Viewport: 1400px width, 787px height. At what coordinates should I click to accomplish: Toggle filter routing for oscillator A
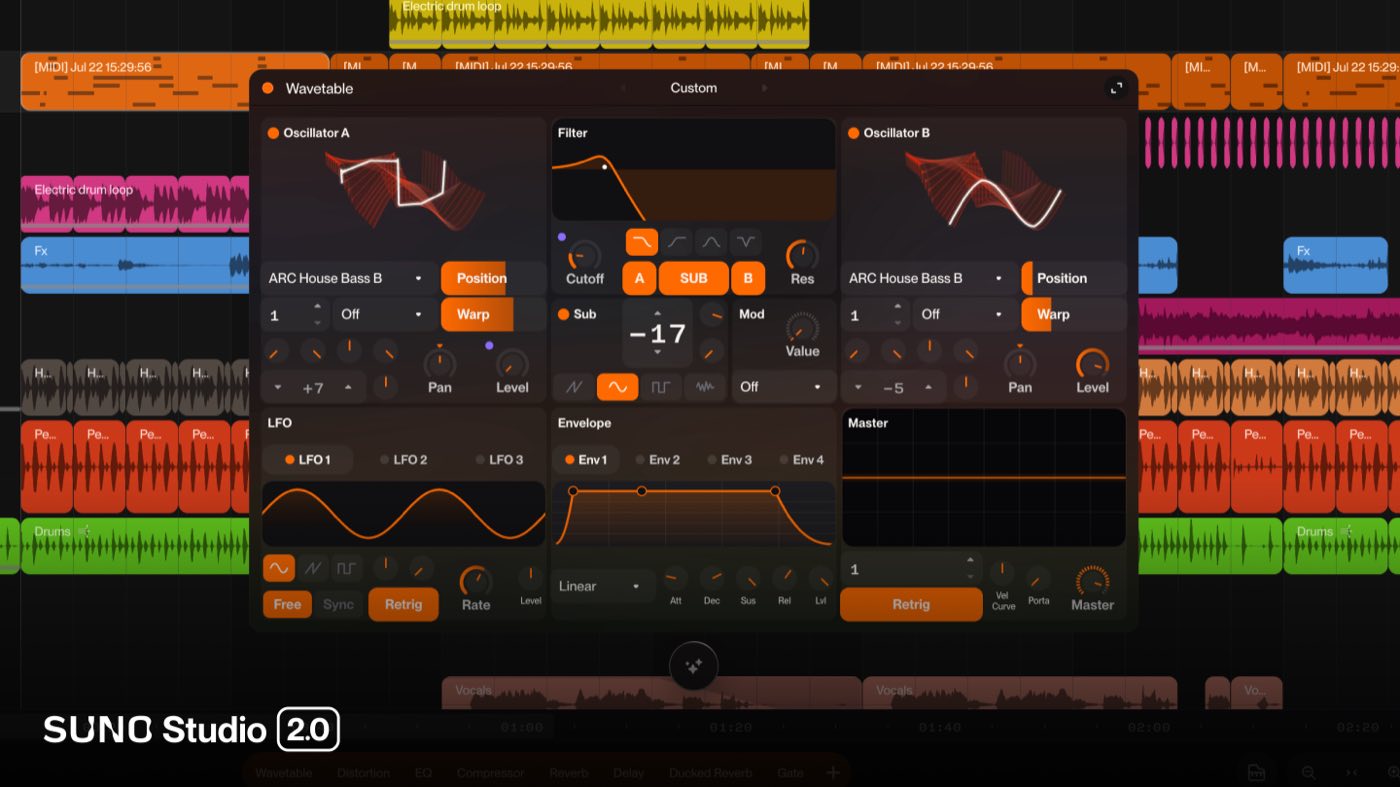point(639,278)
